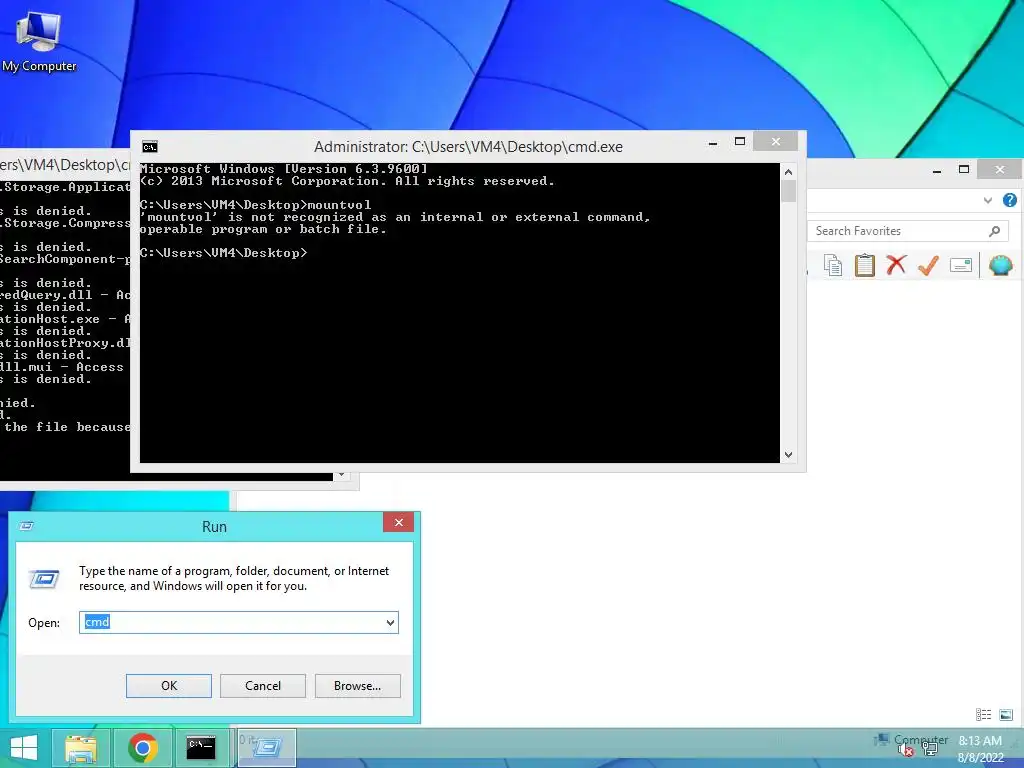Click the Copy icon in Explorer toolbar
The height and width of the screenshot is (768, 1024).
click(x=833, y=265)
